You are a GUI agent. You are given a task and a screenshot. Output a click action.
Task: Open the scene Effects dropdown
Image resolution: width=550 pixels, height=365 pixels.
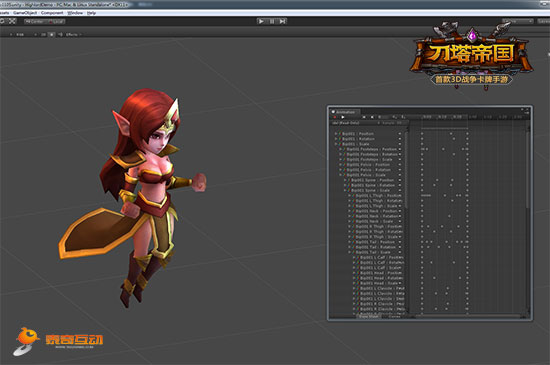(74, 34)
